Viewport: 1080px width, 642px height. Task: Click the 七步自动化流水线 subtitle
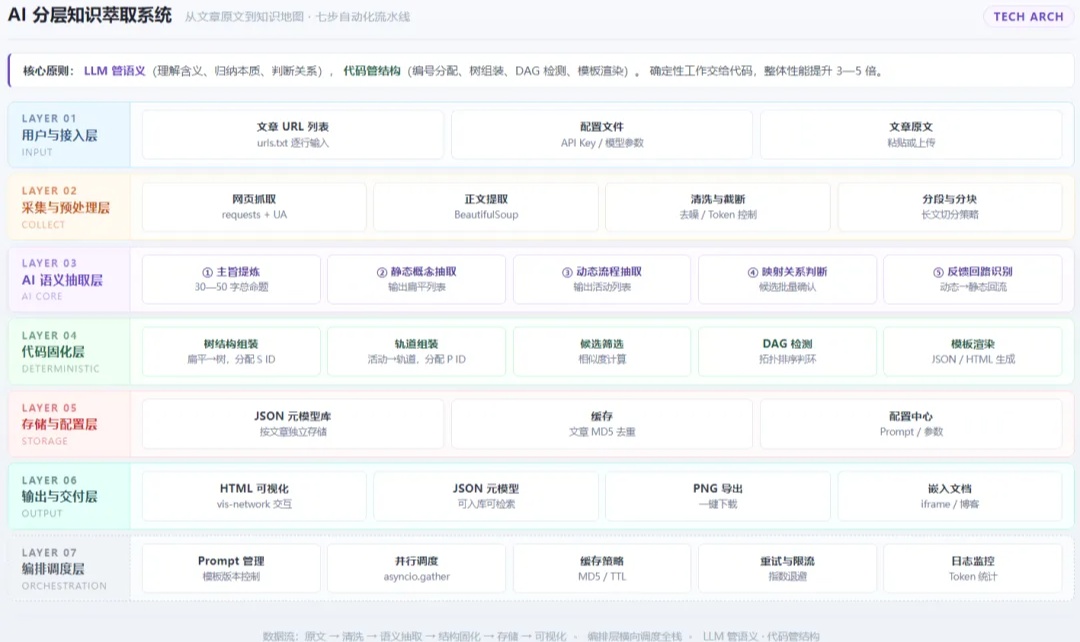[x=362, y=17]
